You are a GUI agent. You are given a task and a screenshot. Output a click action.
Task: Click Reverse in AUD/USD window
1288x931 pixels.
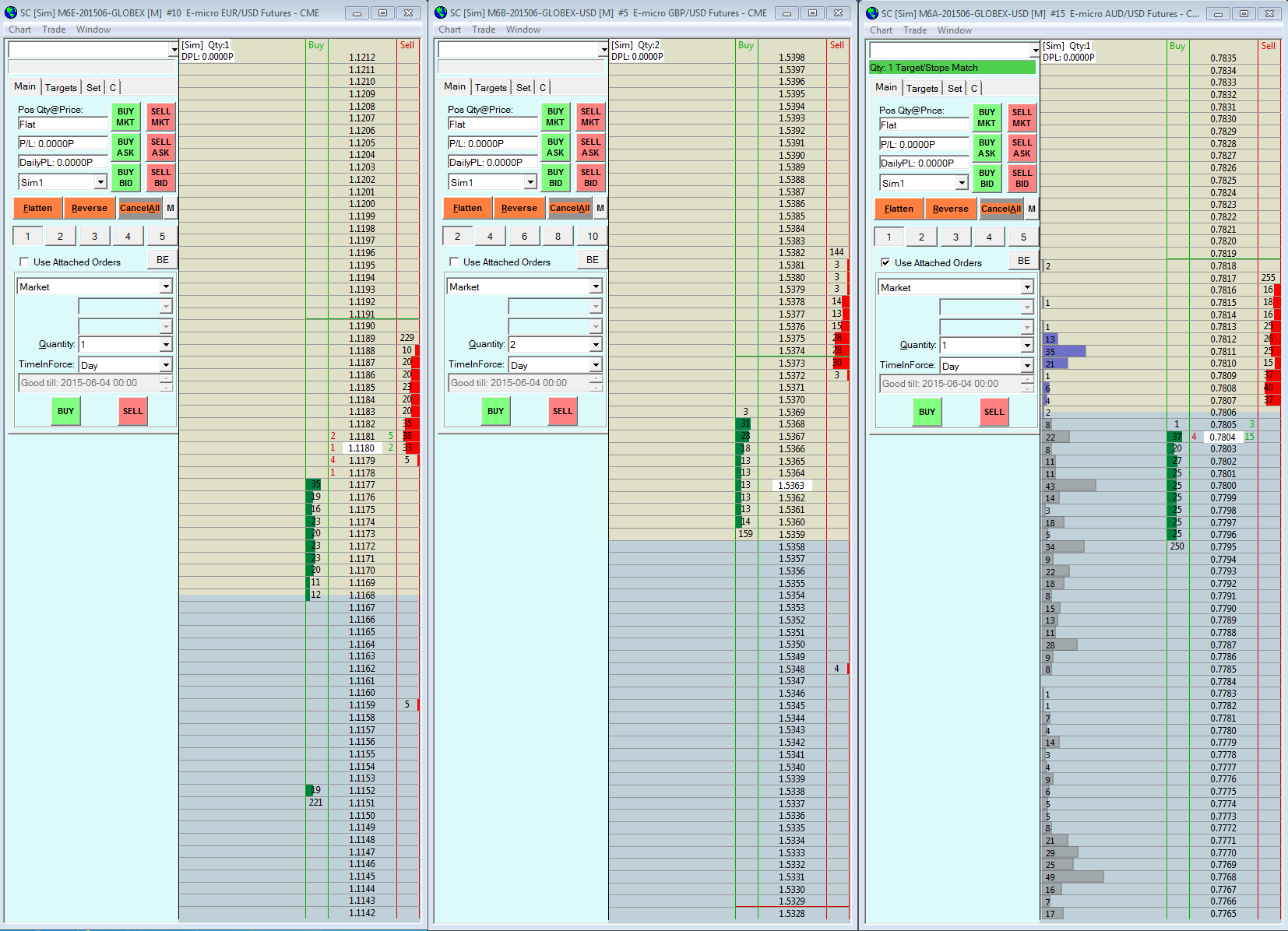tap(951, 209)
